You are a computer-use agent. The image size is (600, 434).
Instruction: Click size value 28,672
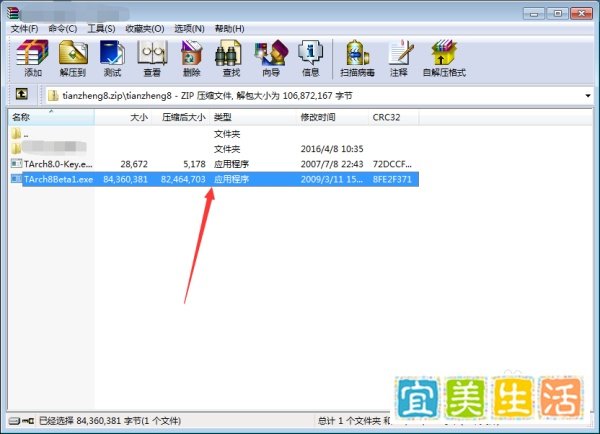click(134, 164)
